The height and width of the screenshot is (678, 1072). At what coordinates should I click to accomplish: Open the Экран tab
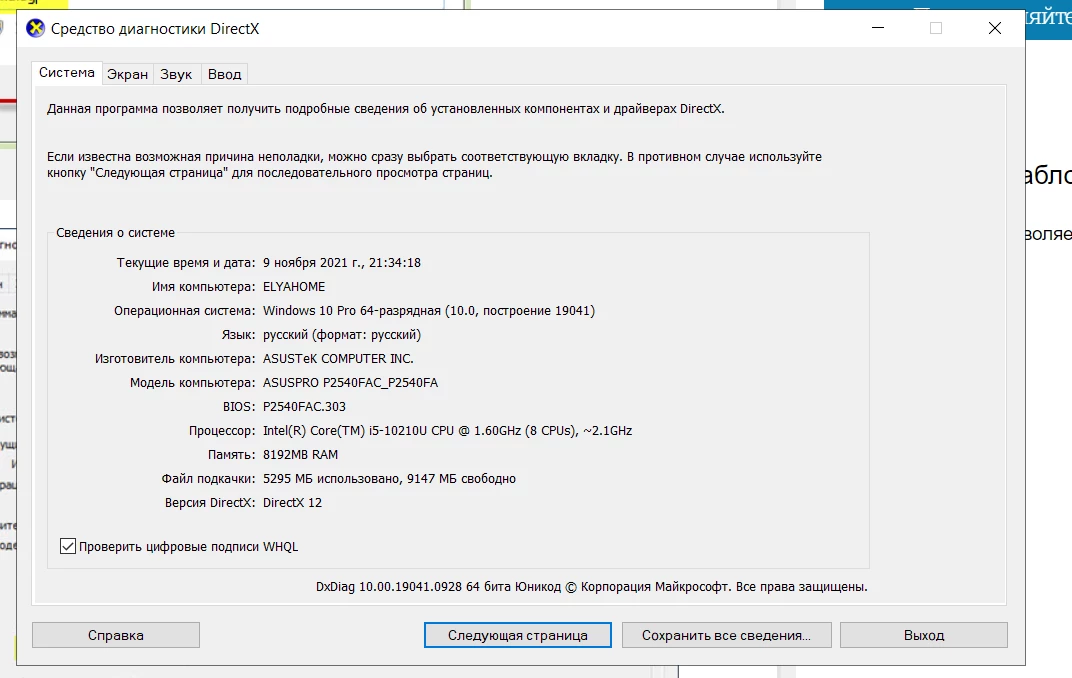tap(127, 74)
